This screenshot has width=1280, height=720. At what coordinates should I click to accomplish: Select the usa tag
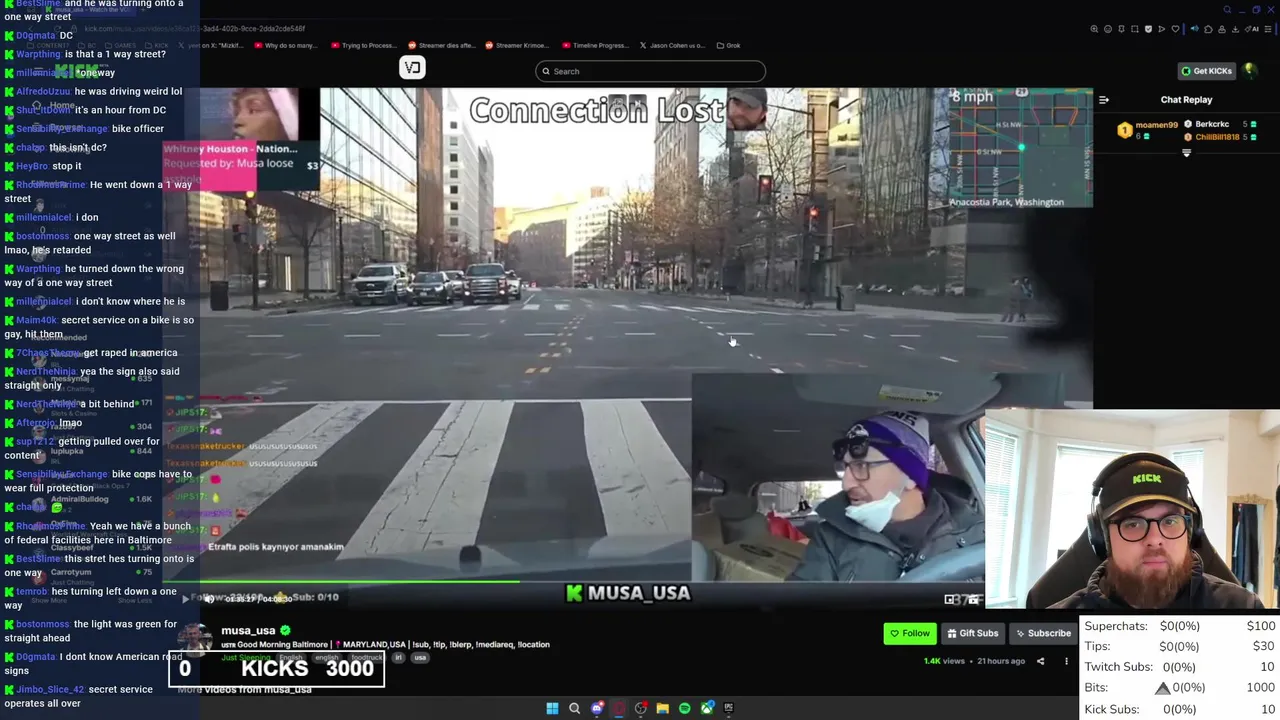(420, 658)
